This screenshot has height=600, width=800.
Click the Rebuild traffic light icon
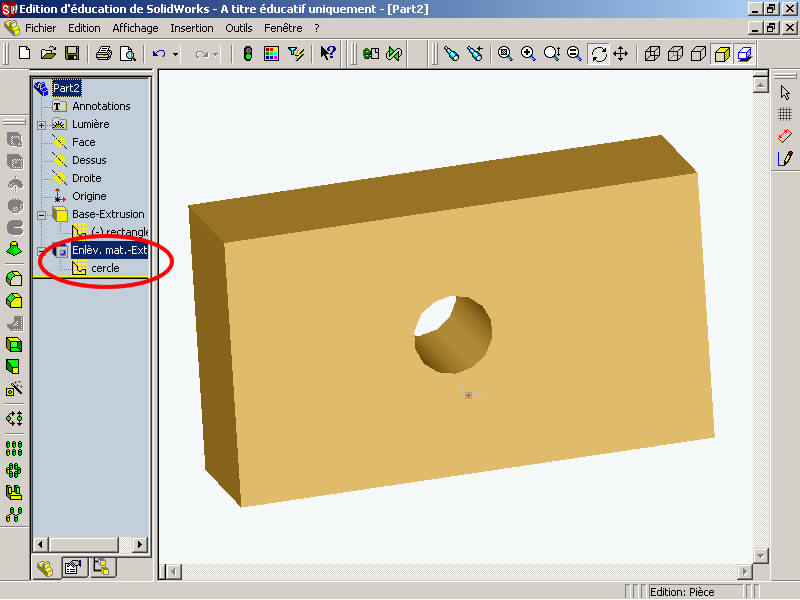248,53
